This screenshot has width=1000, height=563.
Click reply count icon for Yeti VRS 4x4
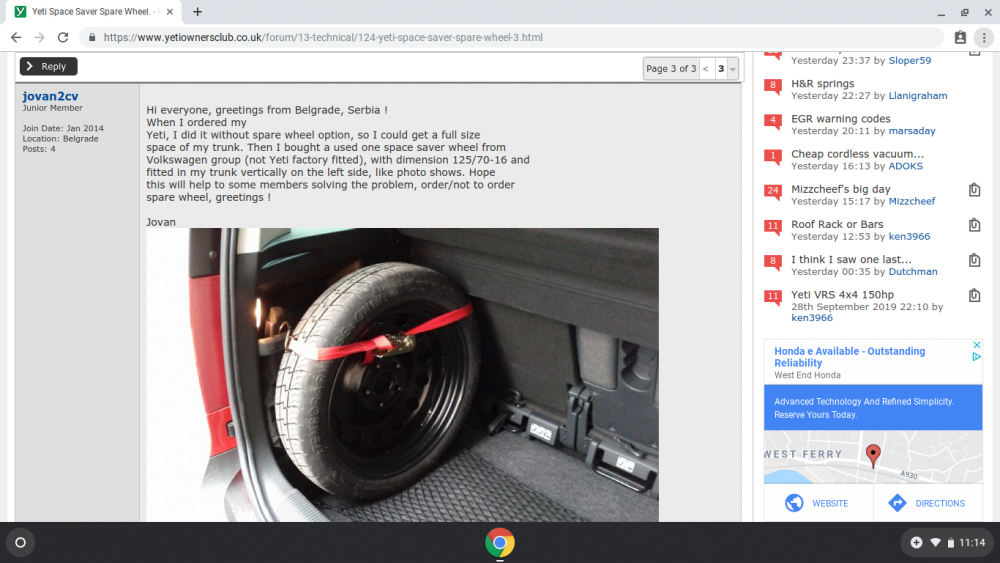pos(773,296)
